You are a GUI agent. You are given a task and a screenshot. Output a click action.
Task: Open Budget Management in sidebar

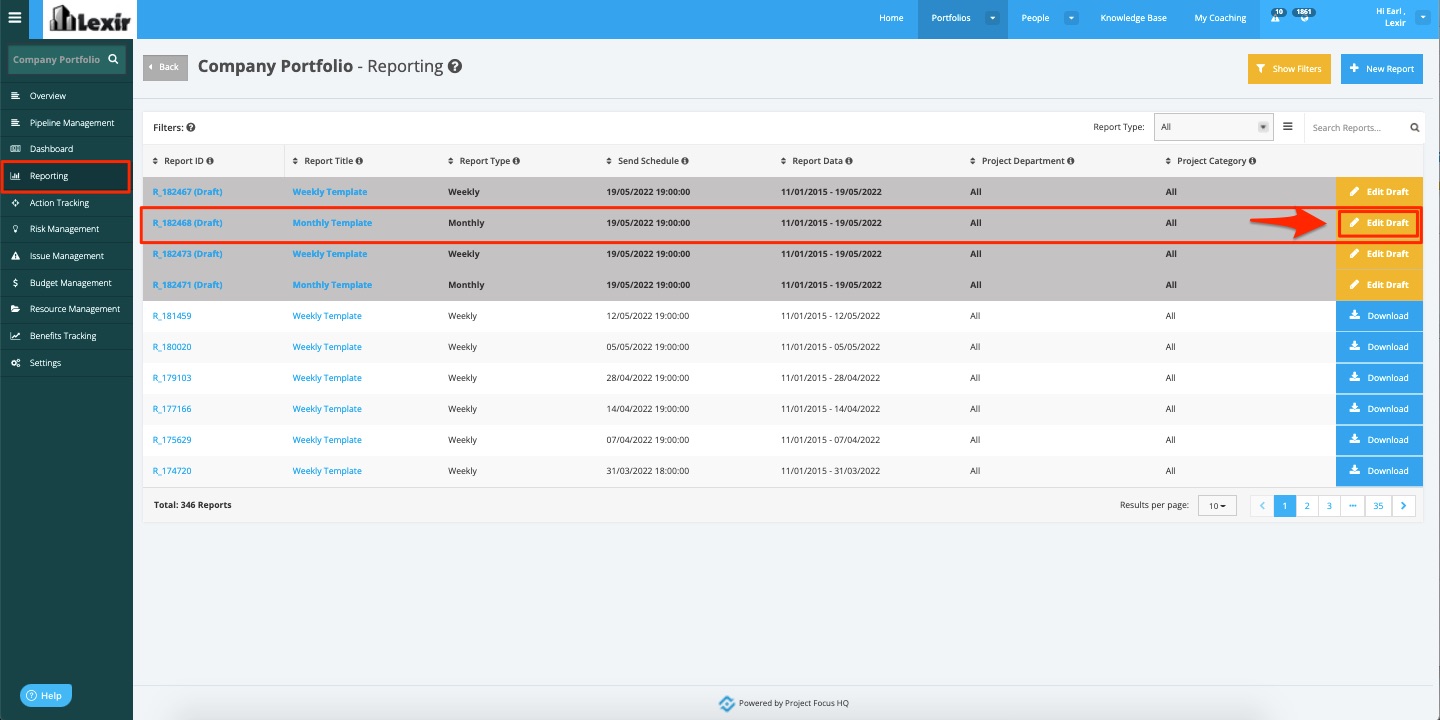[x=66, y=283]
